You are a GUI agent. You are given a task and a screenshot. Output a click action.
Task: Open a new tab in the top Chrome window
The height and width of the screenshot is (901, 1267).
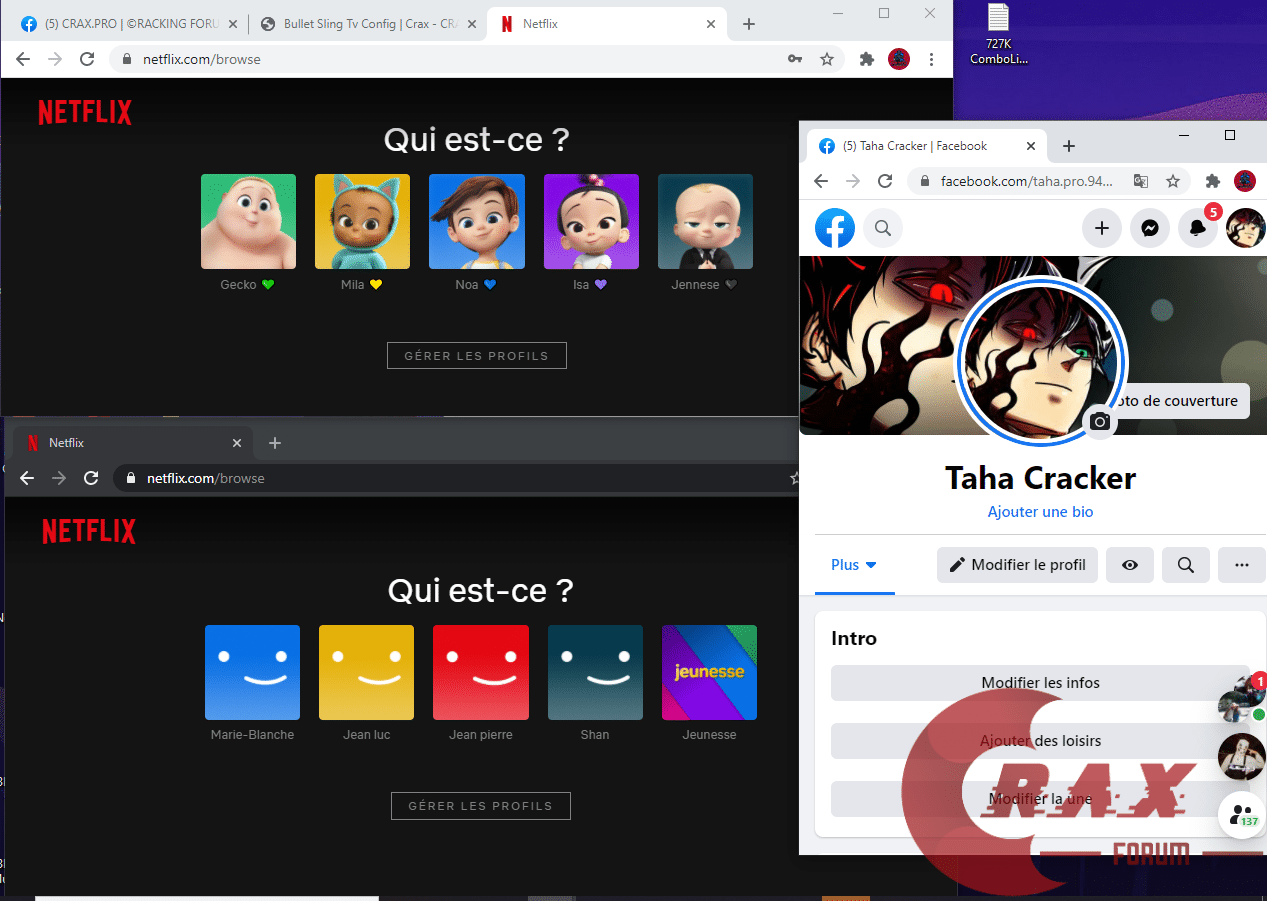tap(749, 24)
